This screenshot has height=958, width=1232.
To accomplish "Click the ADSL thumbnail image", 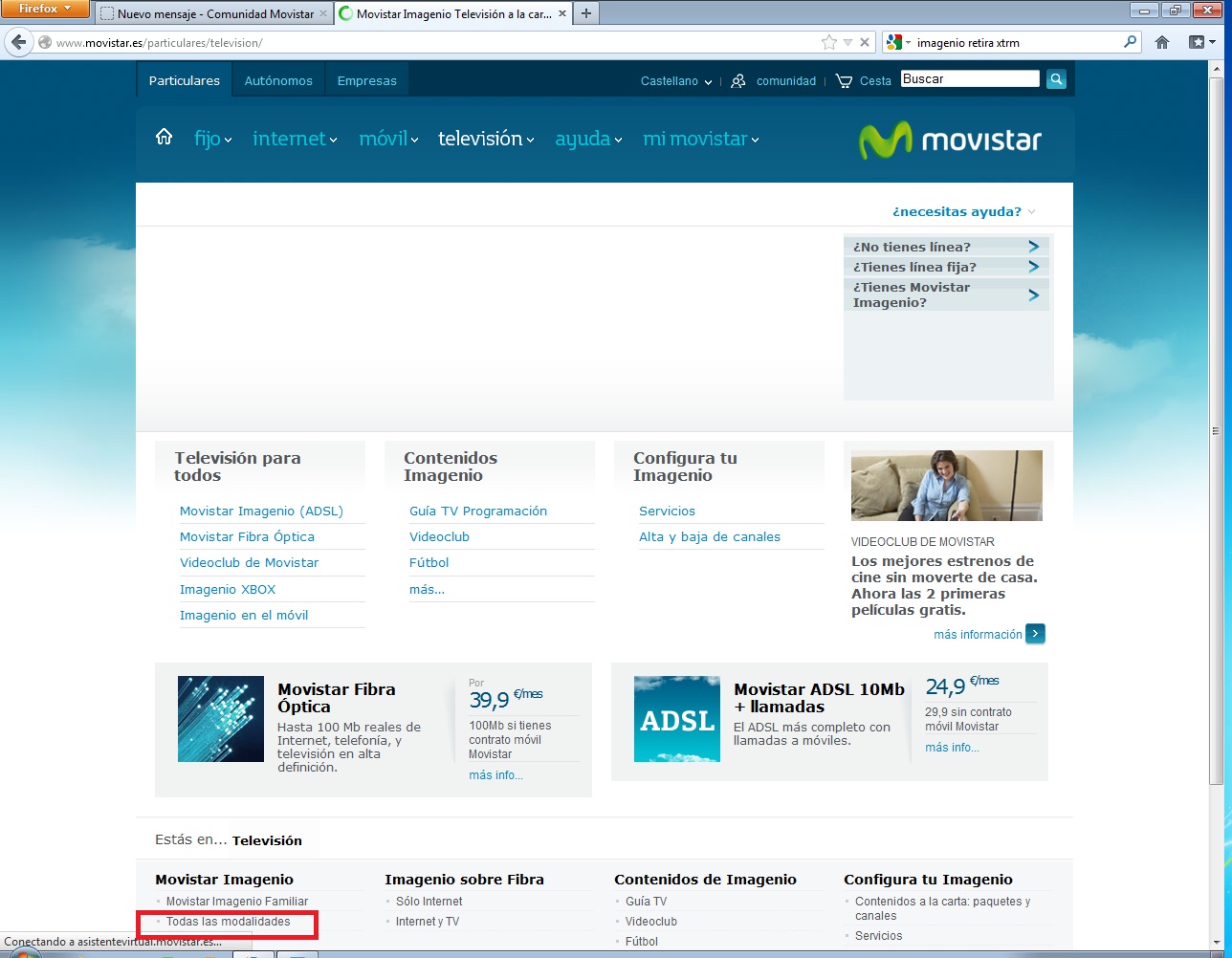I will (677, 719).
